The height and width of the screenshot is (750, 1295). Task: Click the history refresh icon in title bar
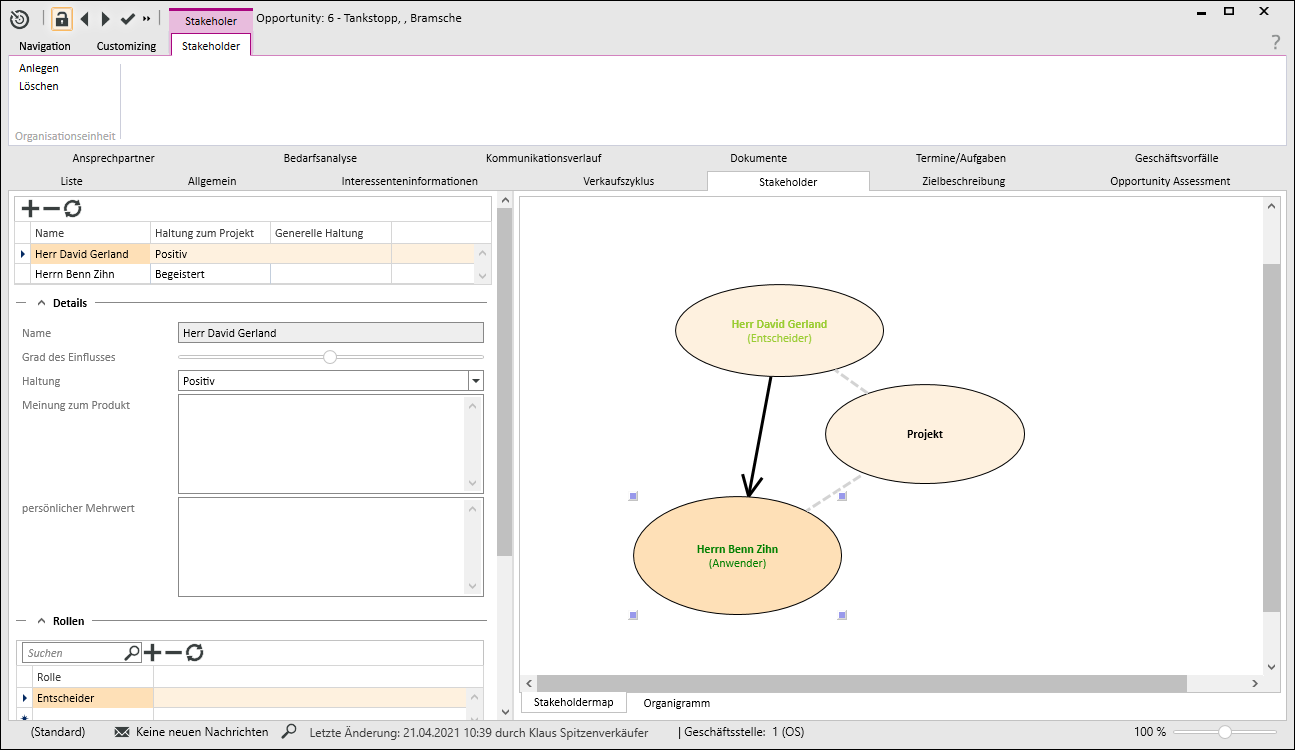click(x=19, y=18)
